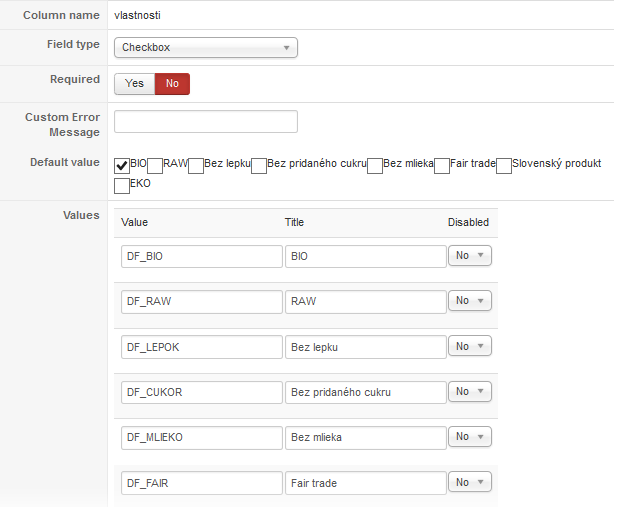The height and width of the screenshot is (507, 617).
Task: Set Required to Yes
Action: click(x=134, y=84)
